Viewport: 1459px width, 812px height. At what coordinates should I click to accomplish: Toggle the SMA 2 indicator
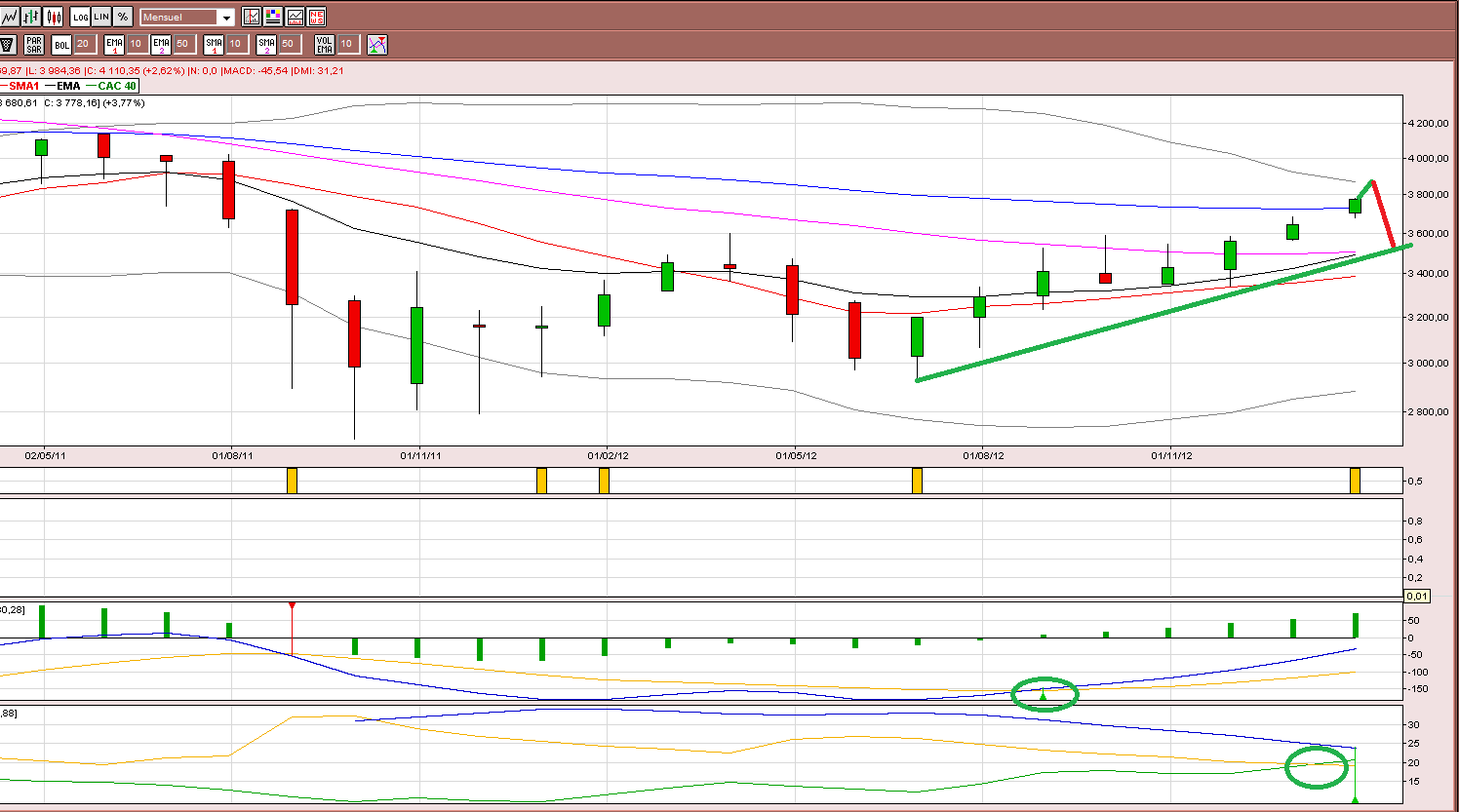pos(266,44)
